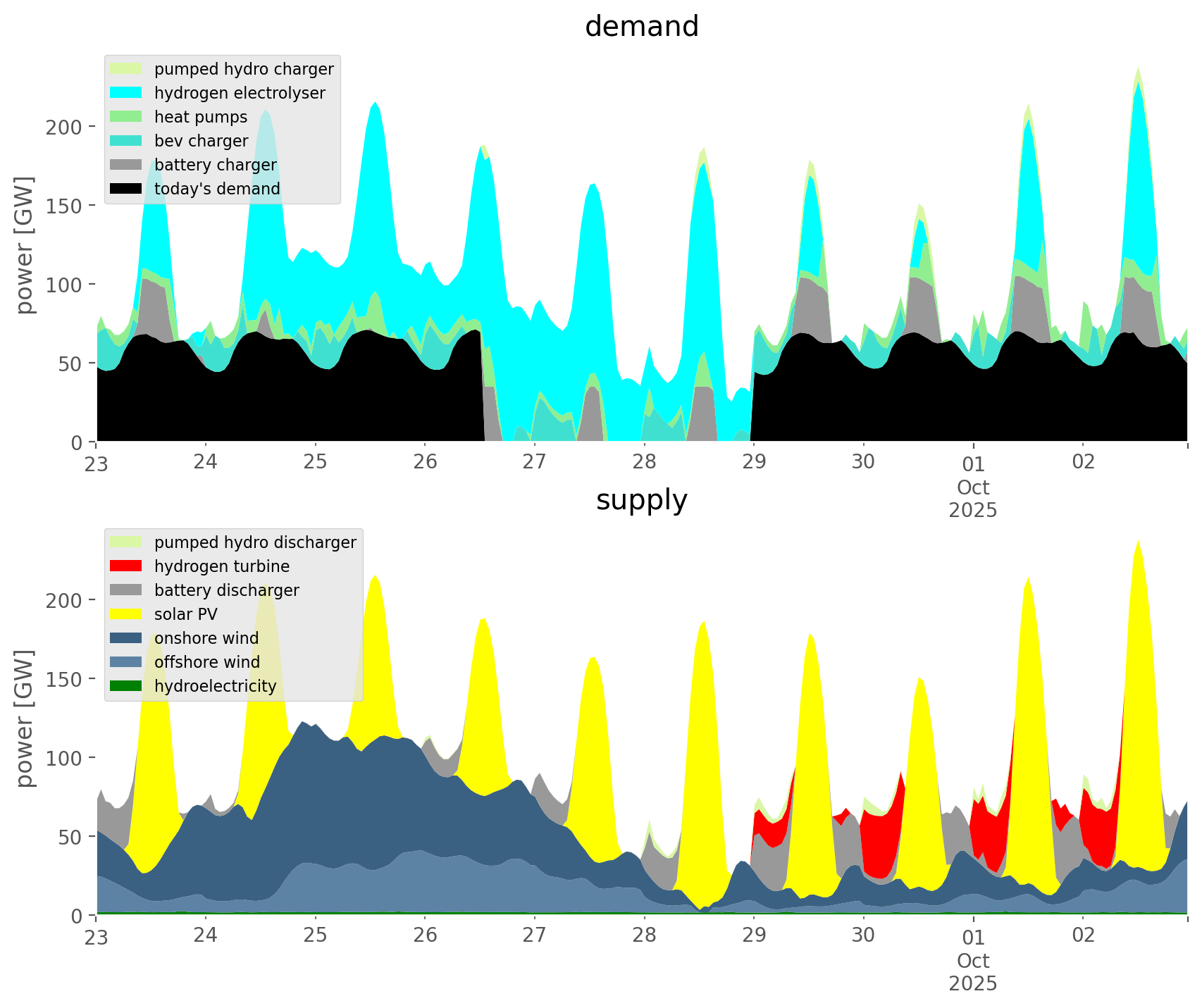Click the '27' date tick on demand chart
The image size is (1202, 1008).
534,462
